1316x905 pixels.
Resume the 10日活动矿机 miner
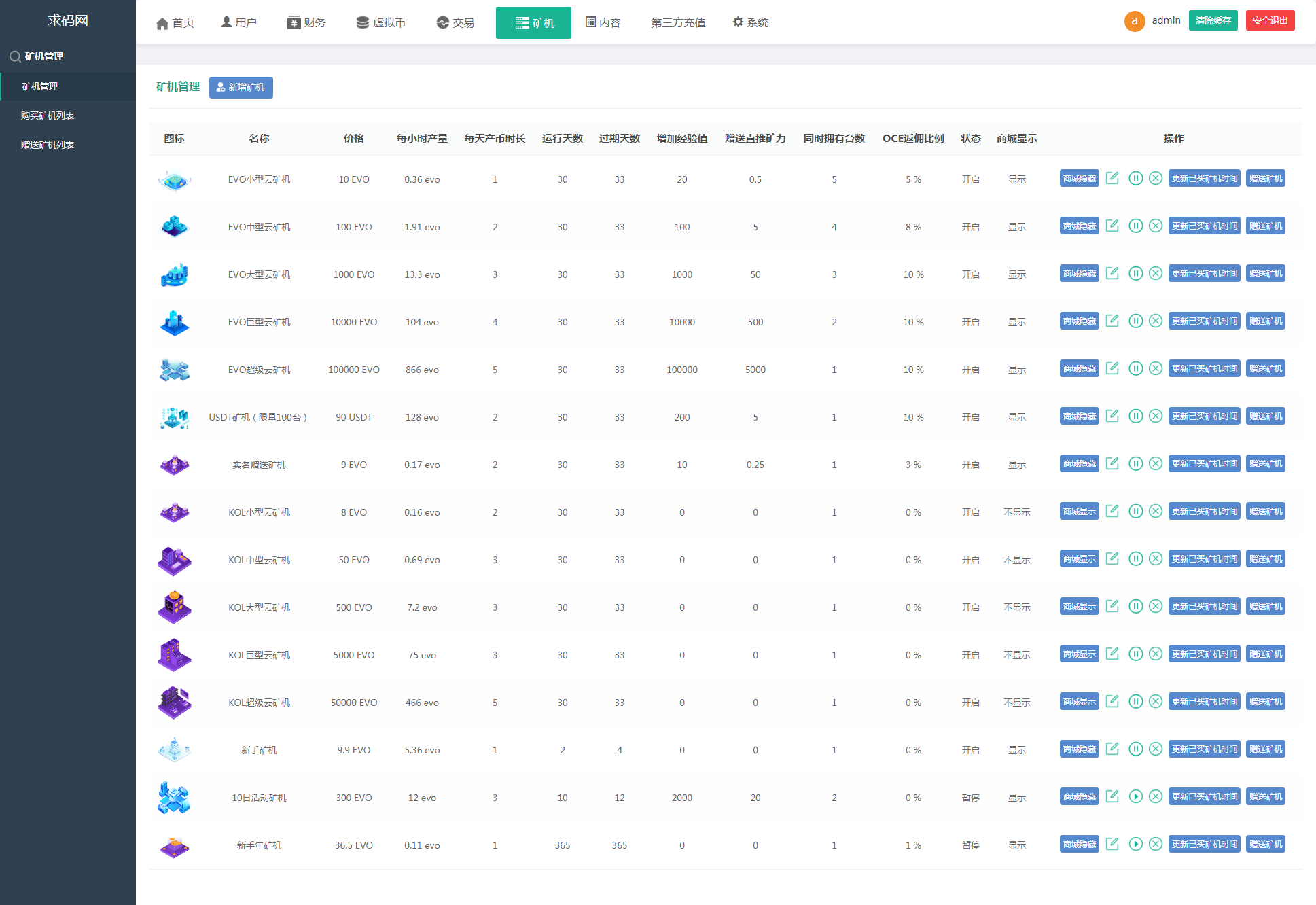pyautogui.click(x=1135, y=796)
